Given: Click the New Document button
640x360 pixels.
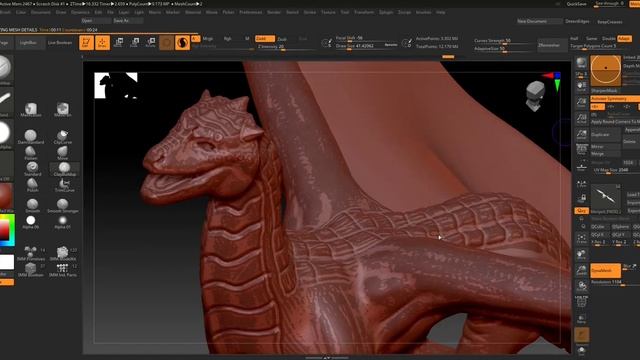Looking at the screenshot, I should (540, 21).
